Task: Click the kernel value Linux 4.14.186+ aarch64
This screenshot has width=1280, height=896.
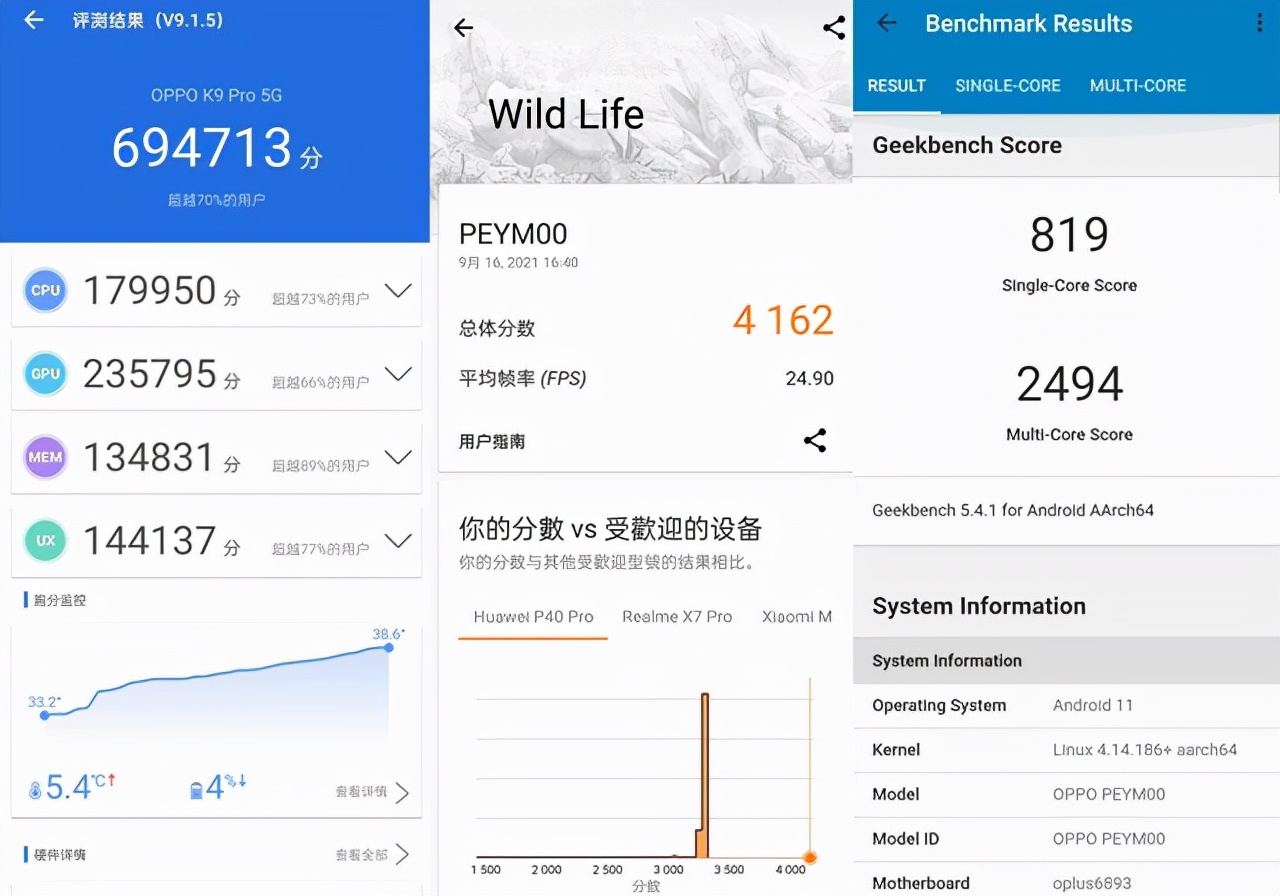Action: pyautogui.click(x=1145, y=749)
